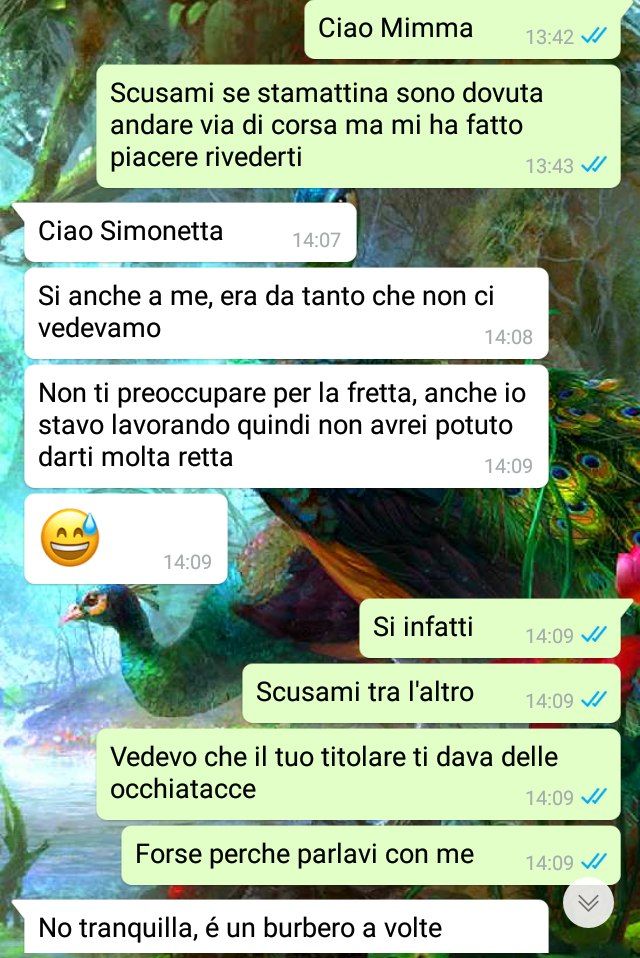Tap the sweating smile emoji message

coord(125,539)
